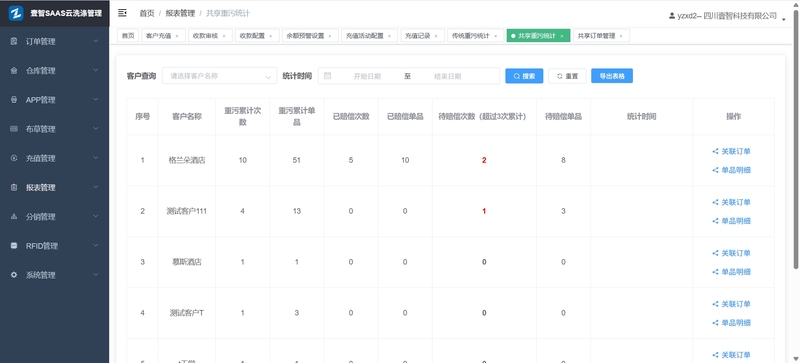
Task: Close the 客户充值 tab
Action: pos(177,36)
